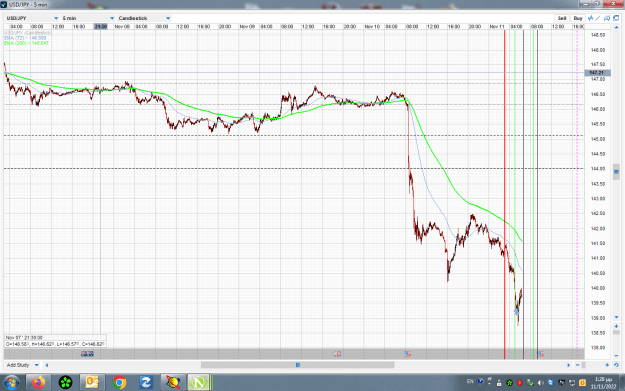Click the 144.00 price axis label

597,169
